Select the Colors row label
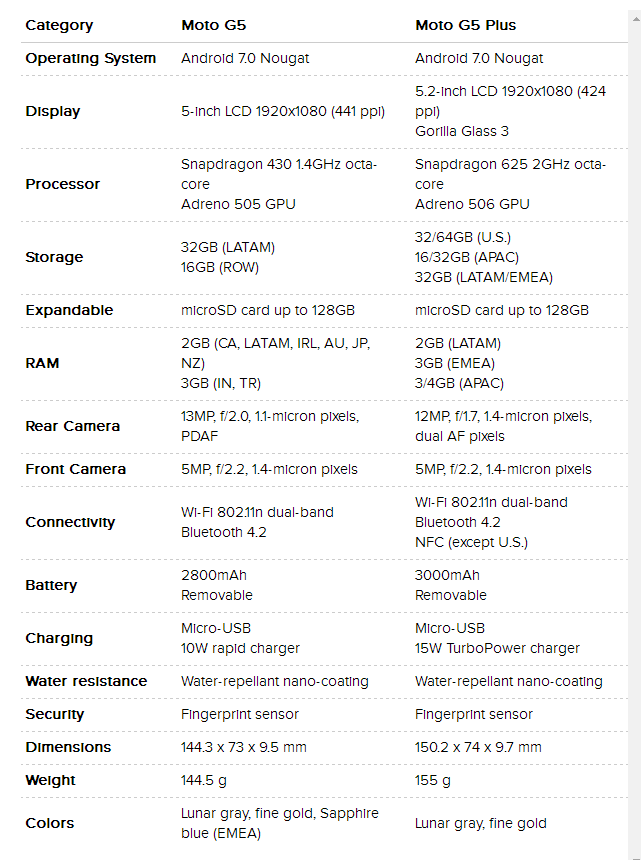Screen dimensions: 641x860 [50, 823]
